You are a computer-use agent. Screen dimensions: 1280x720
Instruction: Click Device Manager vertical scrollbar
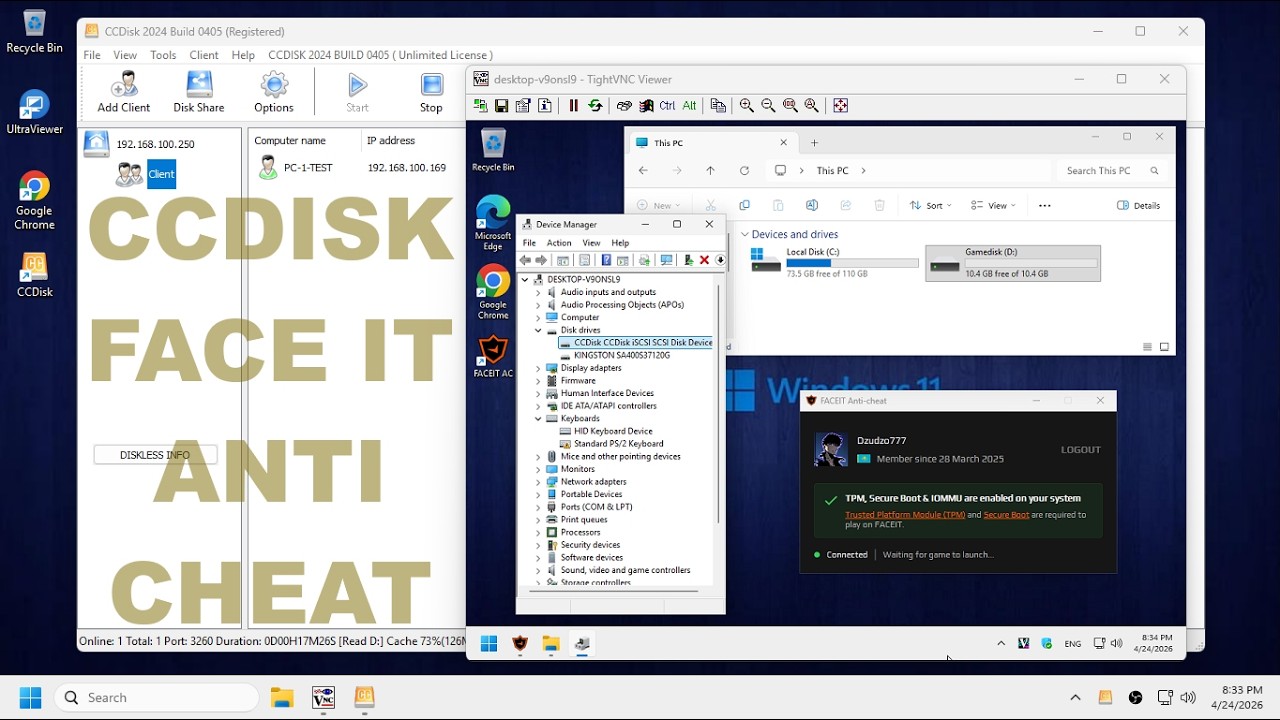(718, 404)
